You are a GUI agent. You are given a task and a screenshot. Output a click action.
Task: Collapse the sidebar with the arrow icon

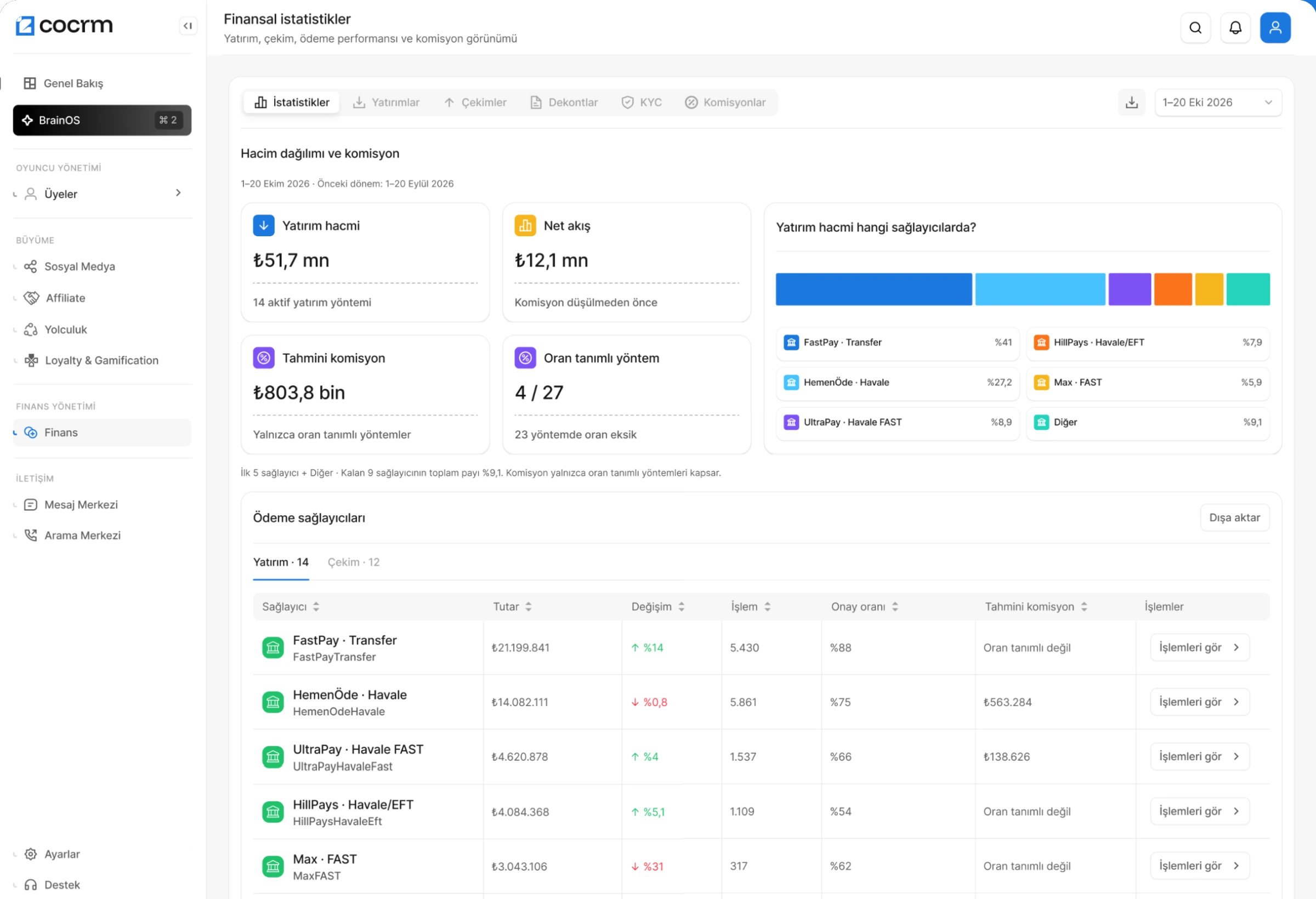tap(188, 26)
